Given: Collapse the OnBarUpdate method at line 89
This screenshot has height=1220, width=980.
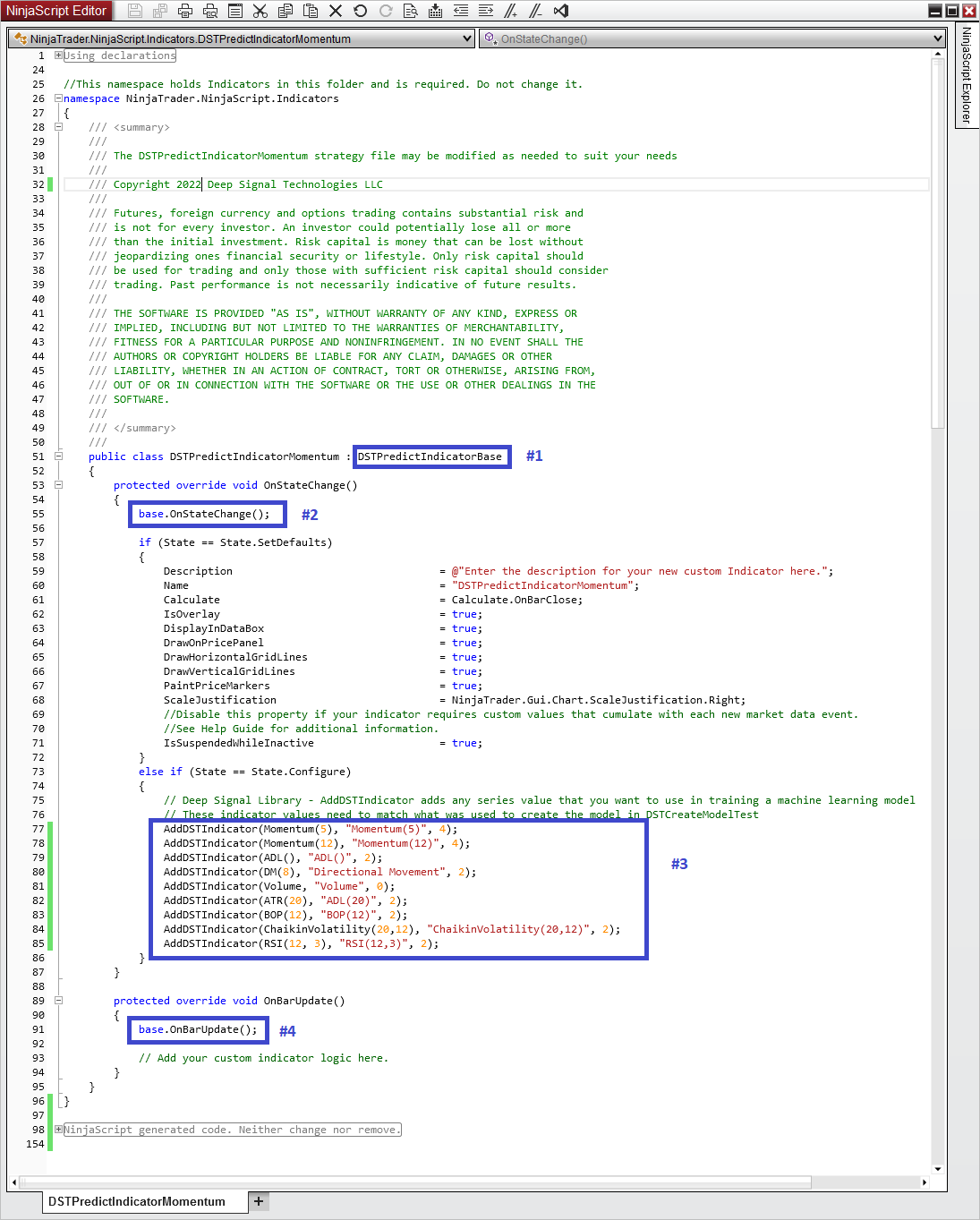Looking at the screenshot, I should (58, 1001).
